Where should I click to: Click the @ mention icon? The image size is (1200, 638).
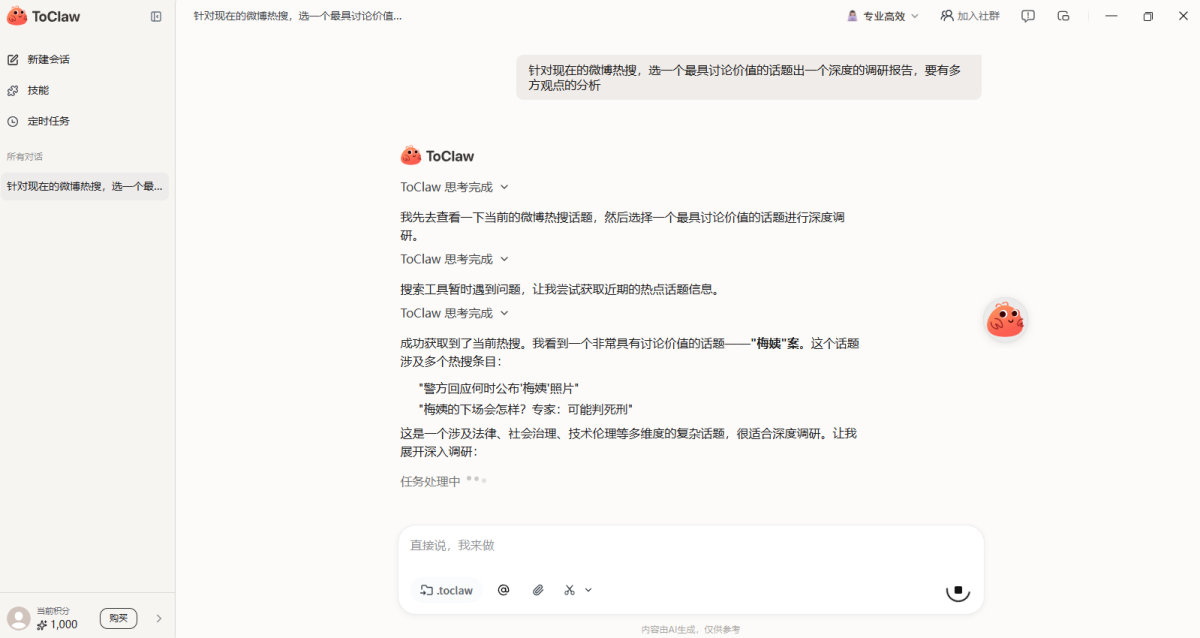click(x=504, y=590)
